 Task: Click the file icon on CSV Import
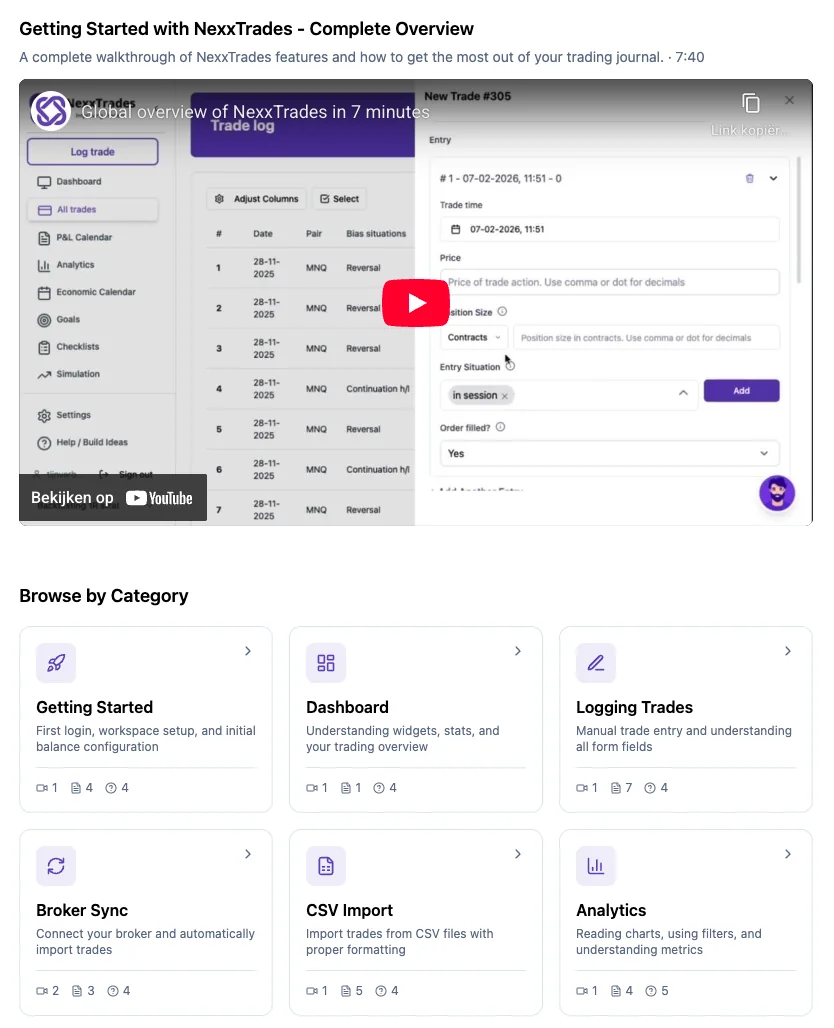[326, 866]
